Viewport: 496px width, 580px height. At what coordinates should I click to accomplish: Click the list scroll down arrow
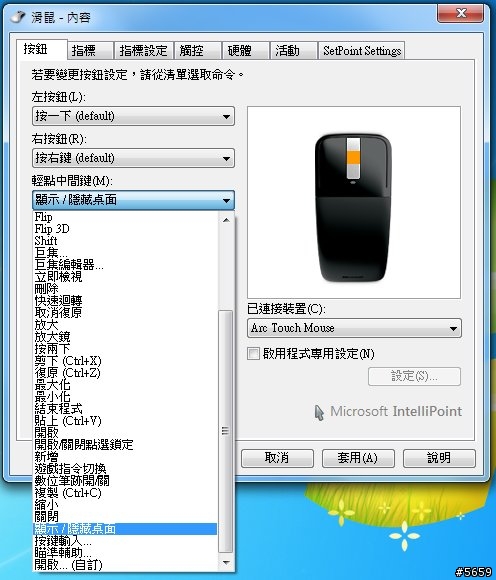226,563
